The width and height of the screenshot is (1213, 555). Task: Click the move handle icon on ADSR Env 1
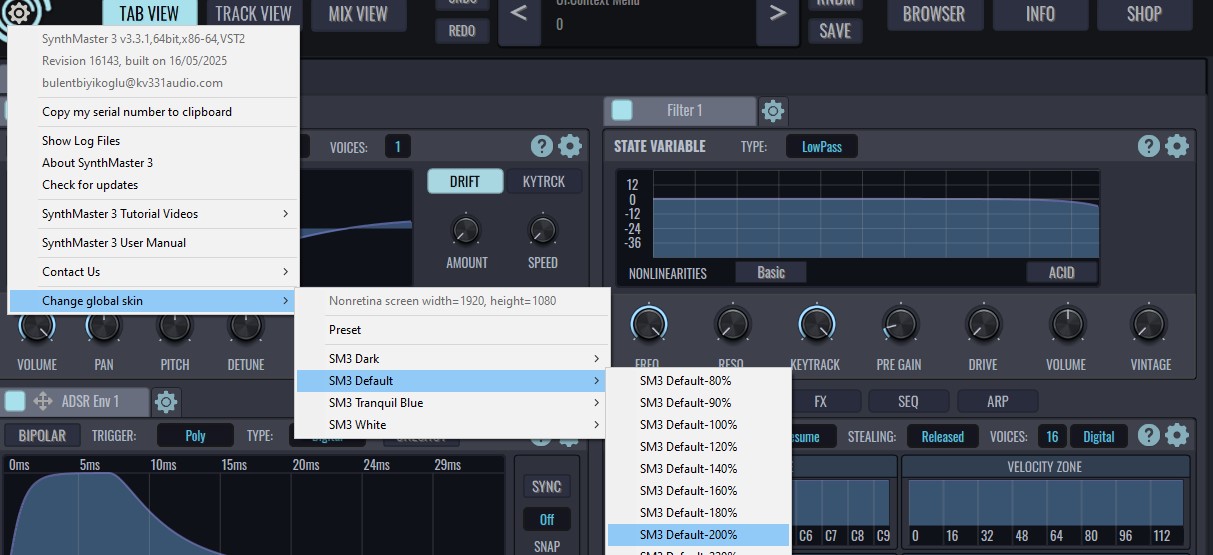click(x=43, y=401)
